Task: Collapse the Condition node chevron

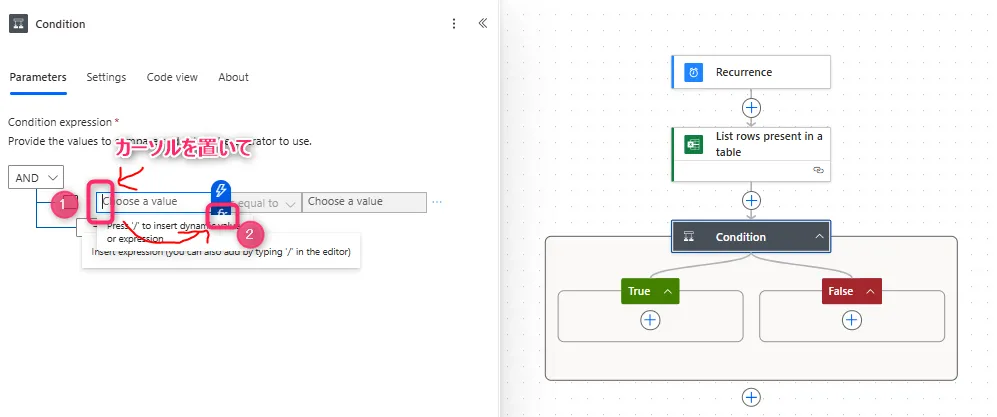Action: tap(819, 237)
